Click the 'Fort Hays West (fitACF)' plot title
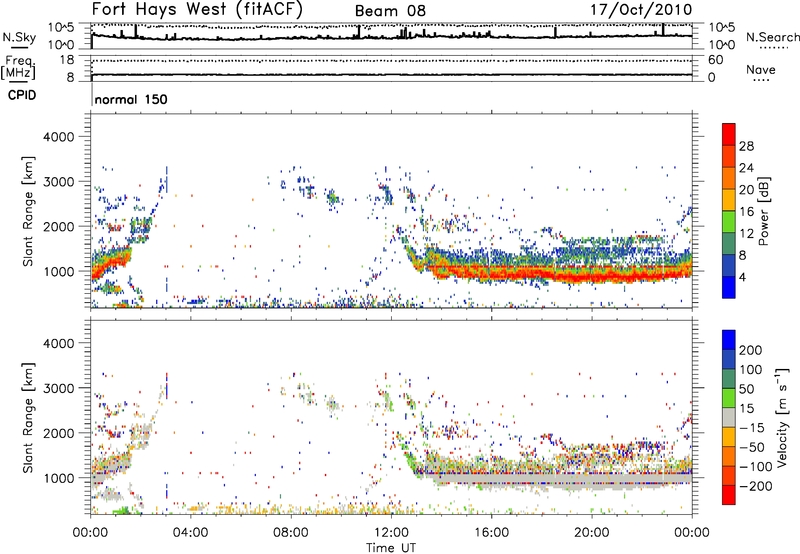This screenshot has width=800, height=554. pos(197,10)
